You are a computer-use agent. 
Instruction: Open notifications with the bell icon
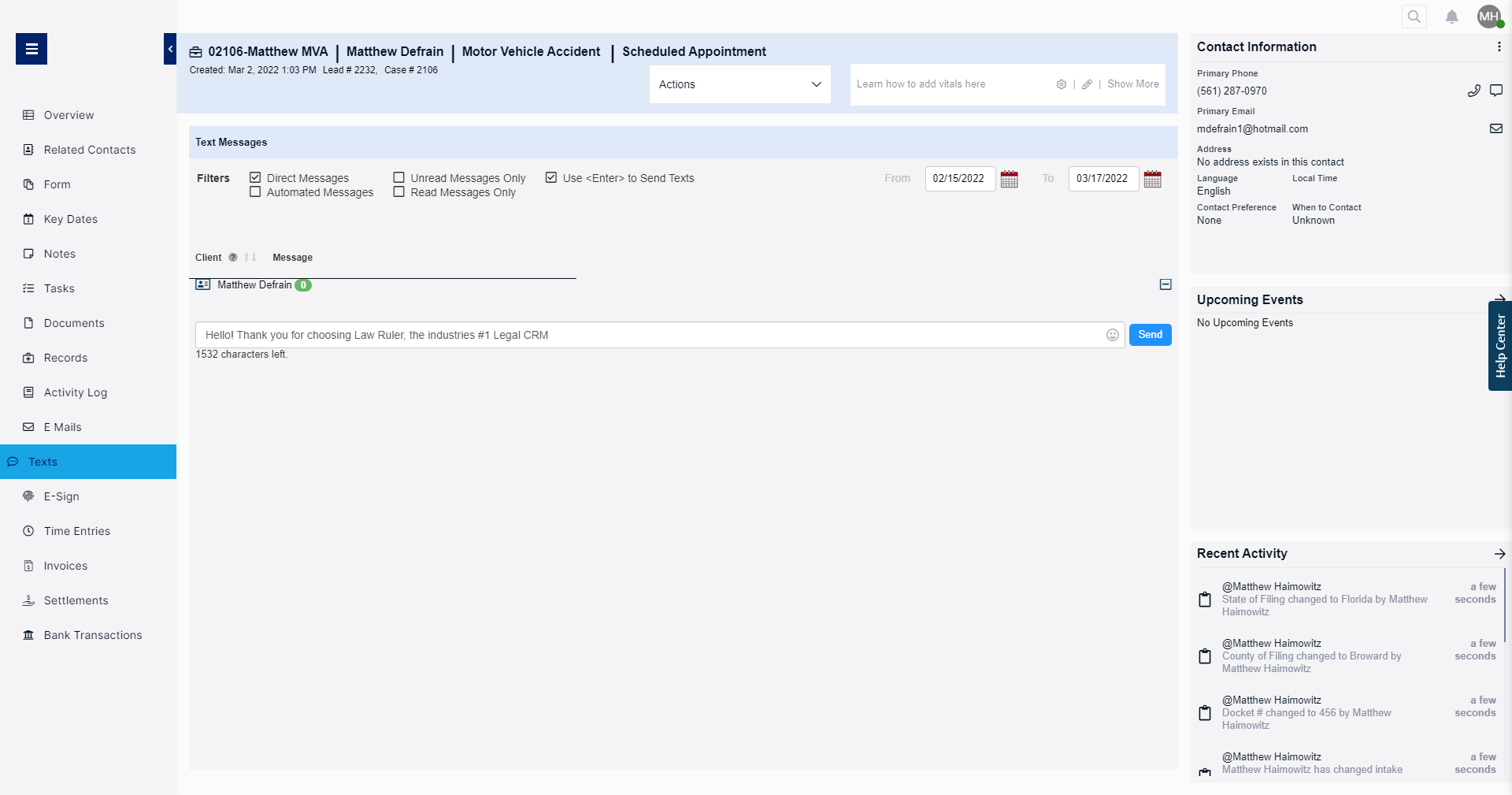[x=1451, y=16]
